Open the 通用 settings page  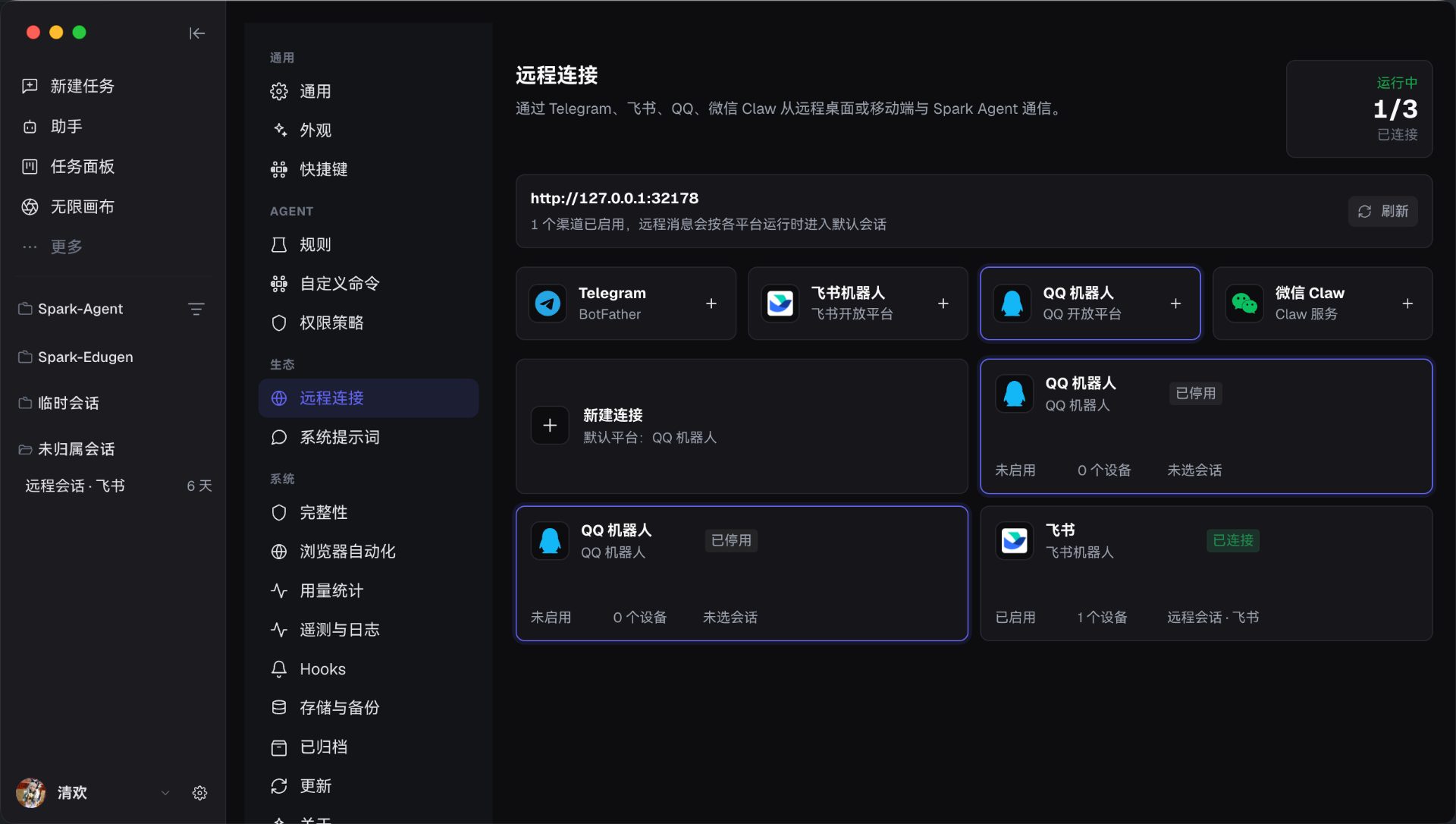coord(369,91)
